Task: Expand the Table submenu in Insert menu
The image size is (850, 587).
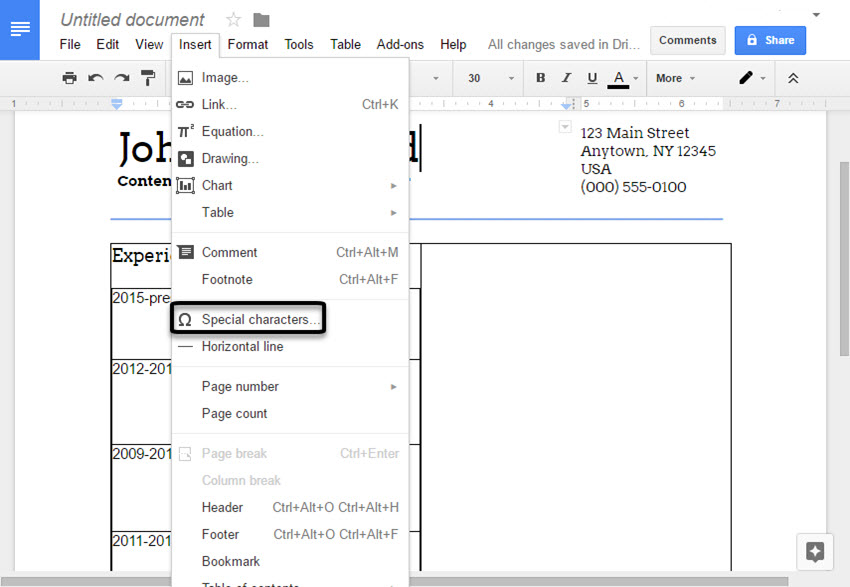Action: click(290, 212)
